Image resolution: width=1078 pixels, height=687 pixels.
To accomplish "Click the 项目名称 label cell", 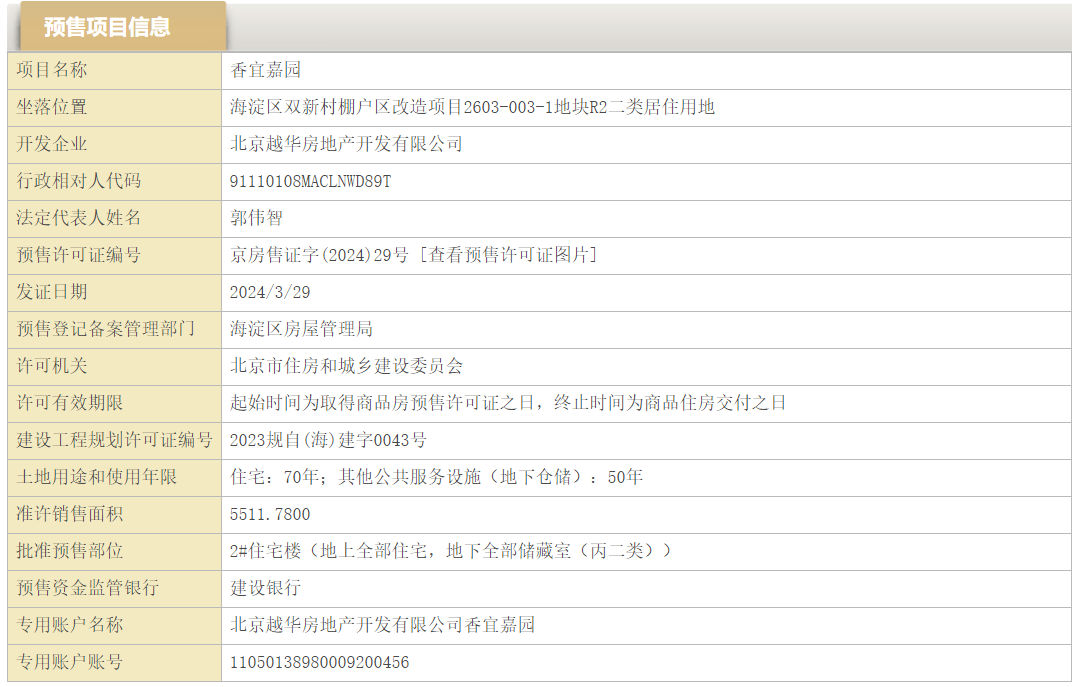I will pos(114,70).
